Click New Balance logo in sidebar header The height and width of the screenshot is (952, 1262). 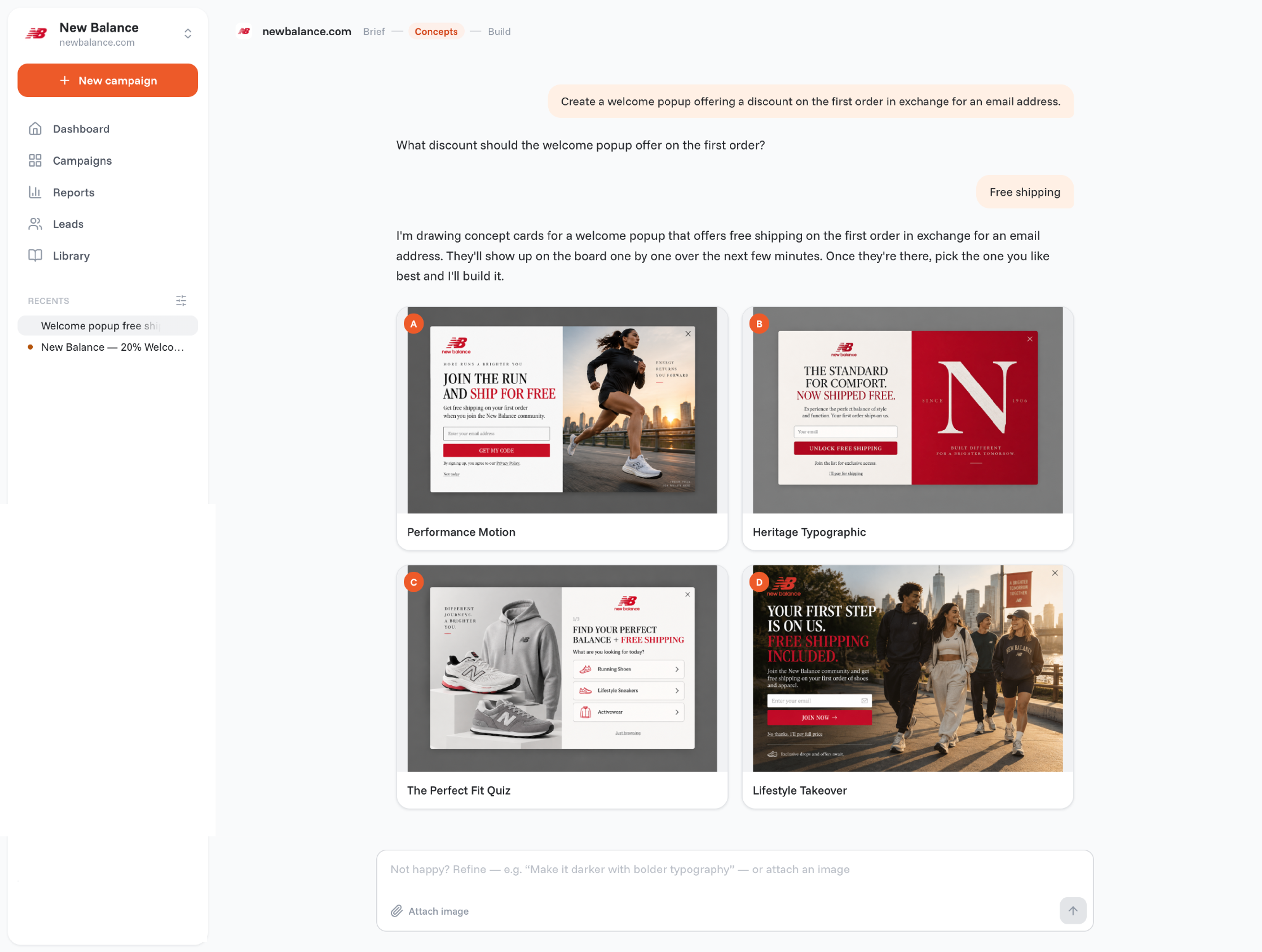tap(36, 34)
